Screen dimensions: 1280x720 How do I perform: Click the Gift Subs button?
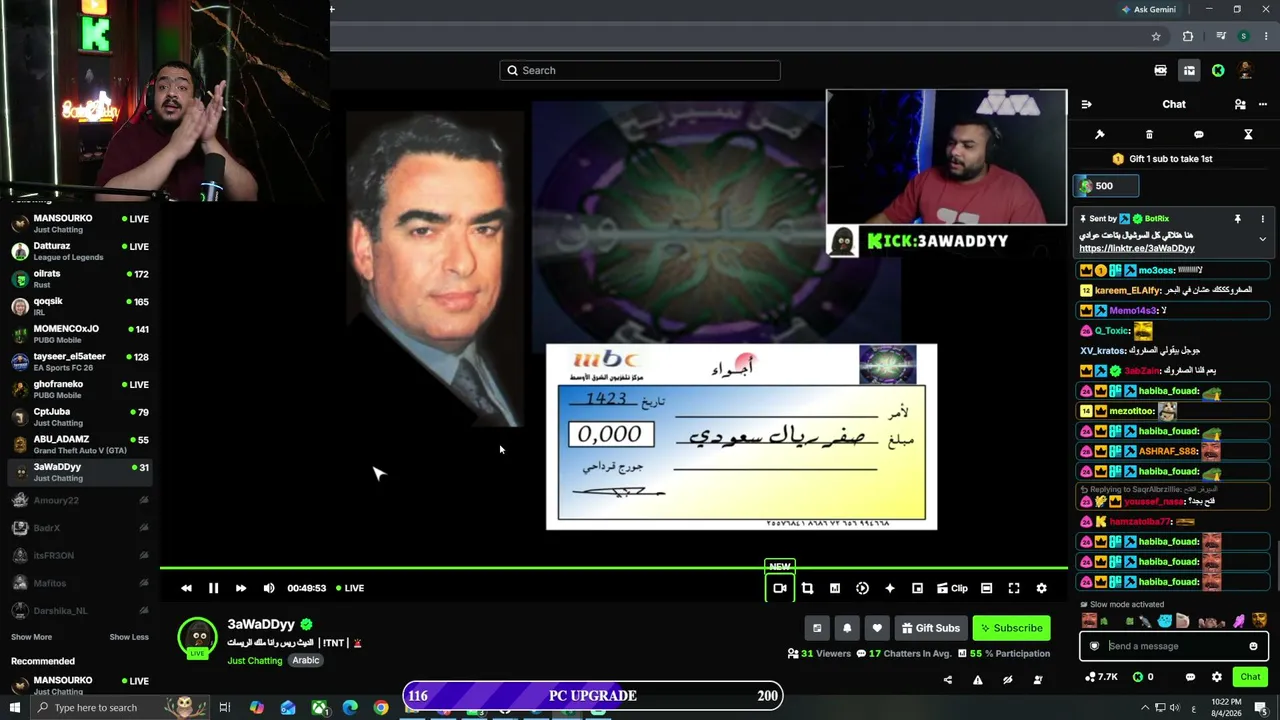tap(930, 628)
